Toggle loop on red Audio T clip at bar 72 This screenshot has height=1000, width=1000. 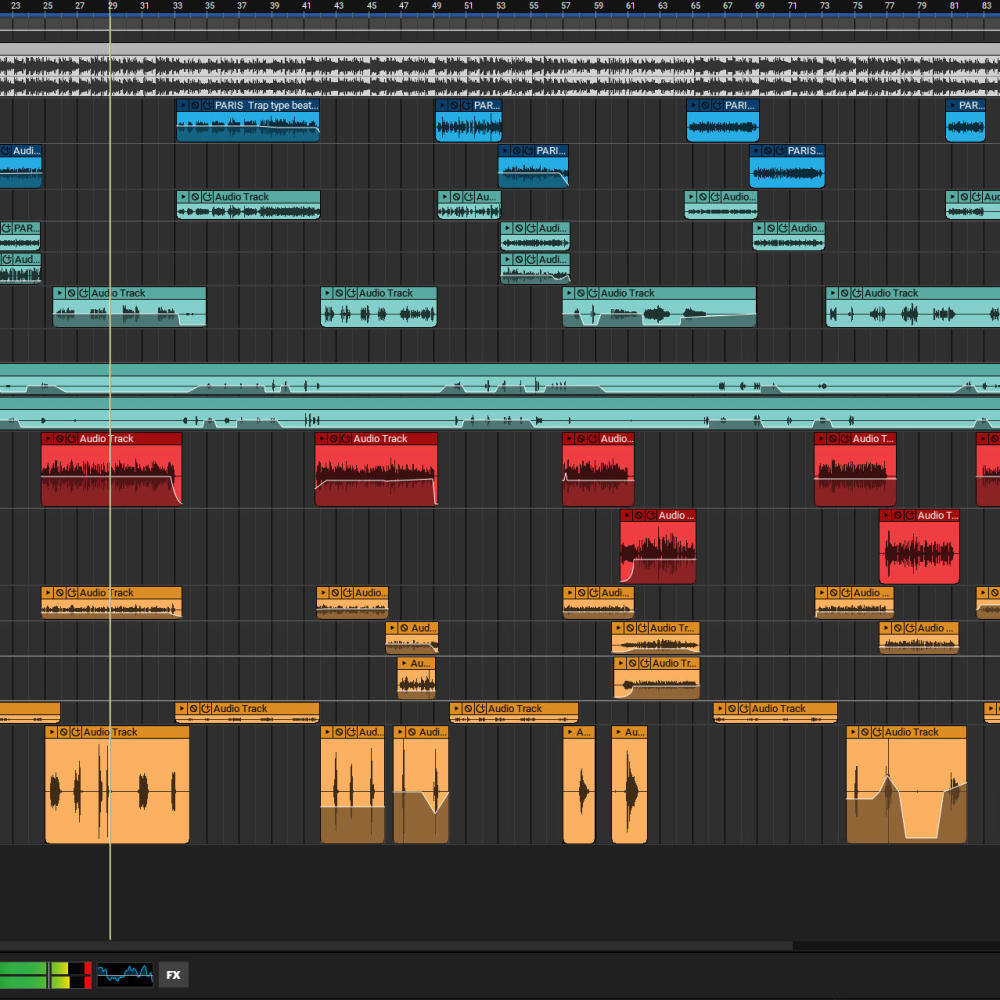(845, 439)
